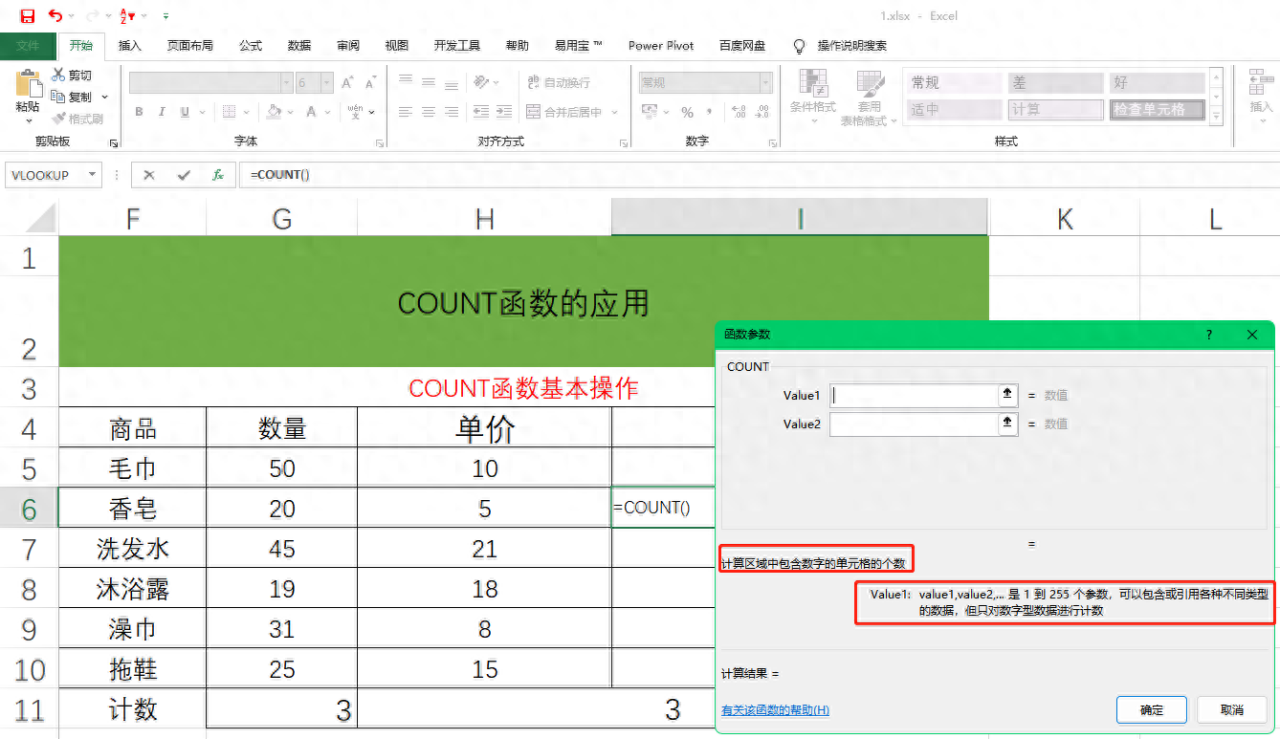Click the Fill Color bucket icon
The height and width of the screenshot is (739, 1280).
(x=274, y=112)
